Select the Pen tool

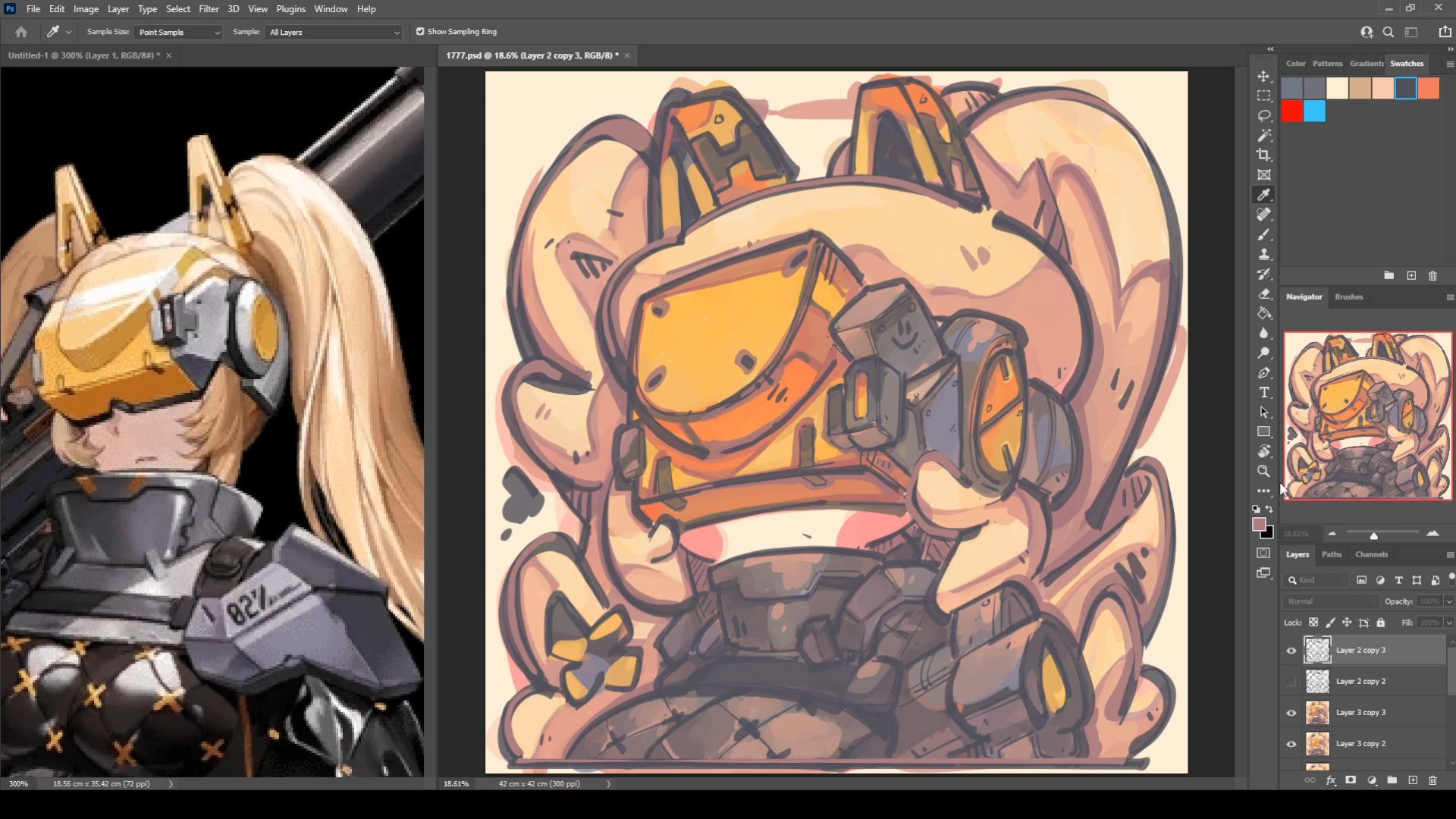click(x=1264, y=372)
